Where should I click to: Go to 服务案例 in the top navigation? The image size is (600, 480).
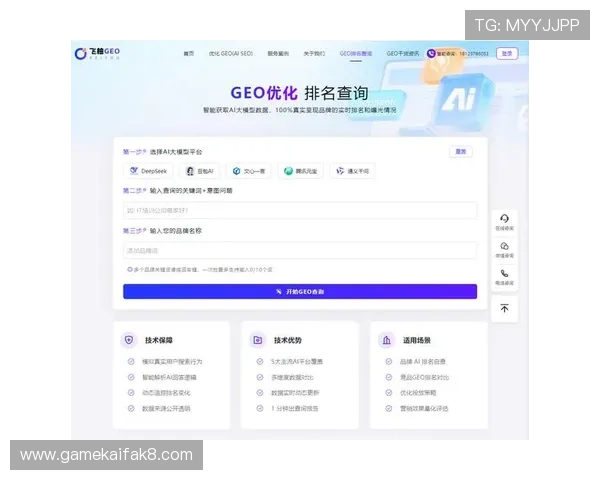pyautogui.click(x=278, y=54)
